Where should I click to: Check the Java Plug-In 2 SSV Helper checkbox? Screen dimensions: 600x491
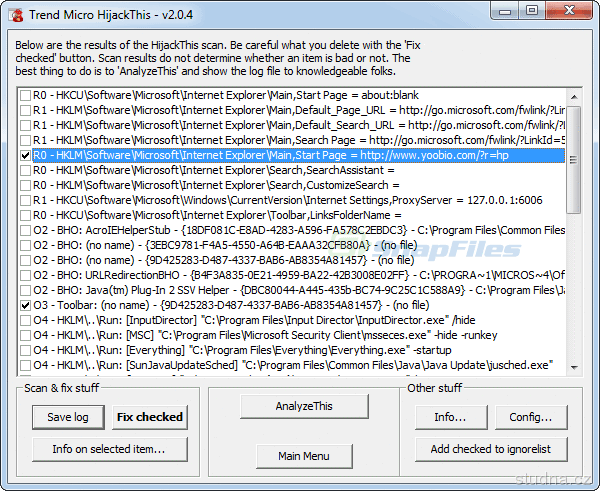(x=25, y=290)
